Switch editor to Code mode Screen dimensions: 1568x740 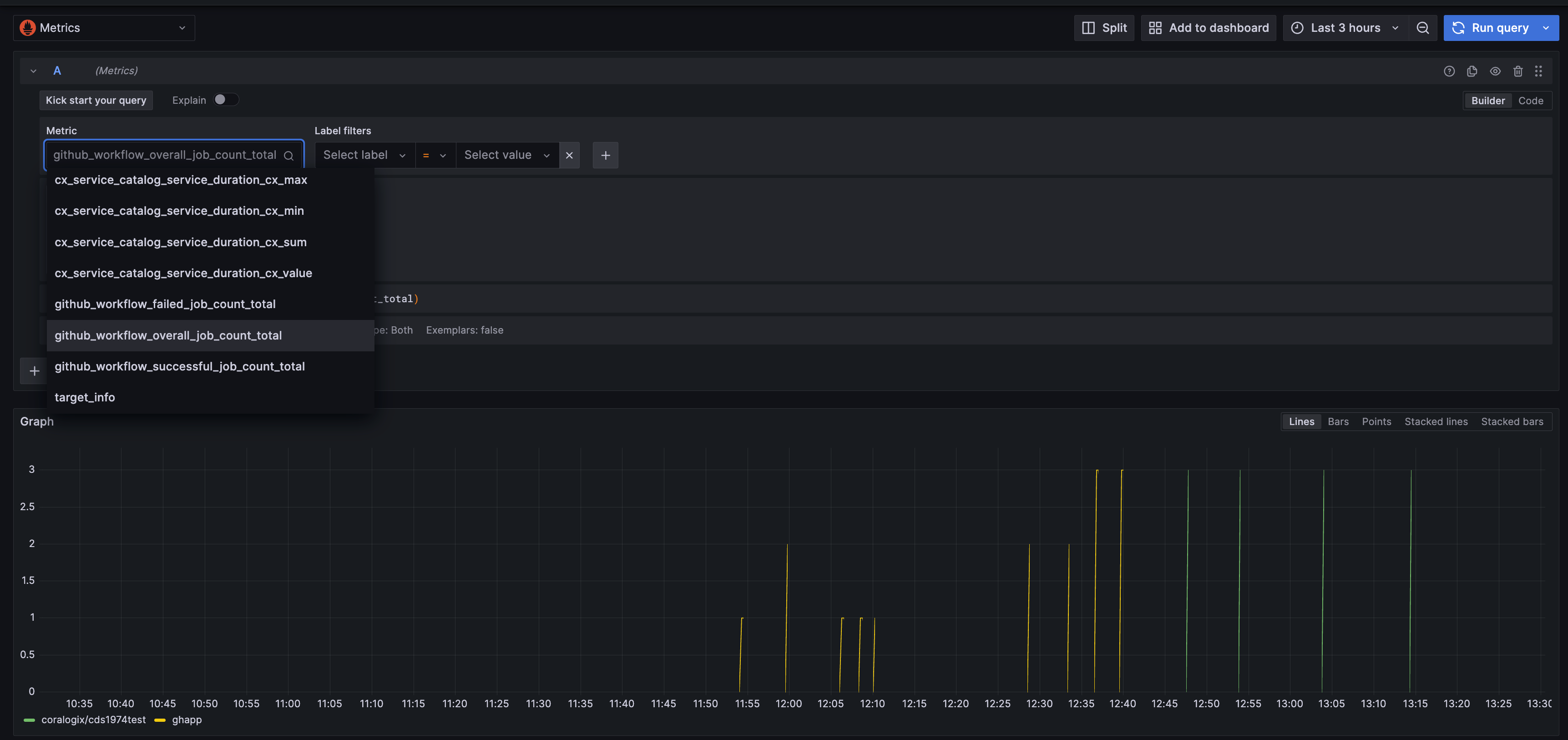click(1530, 101)
